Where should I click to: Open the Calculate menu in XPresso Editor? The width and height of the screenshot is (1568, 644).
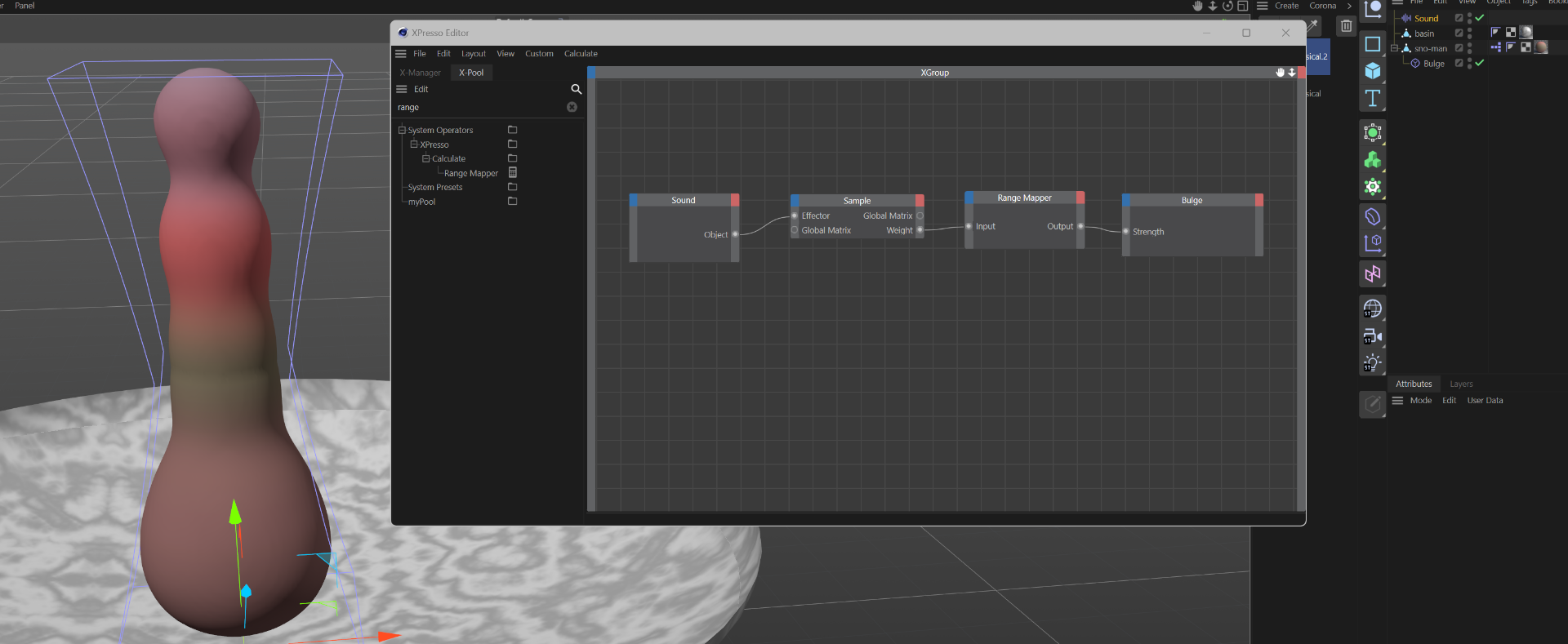[581, 54]
